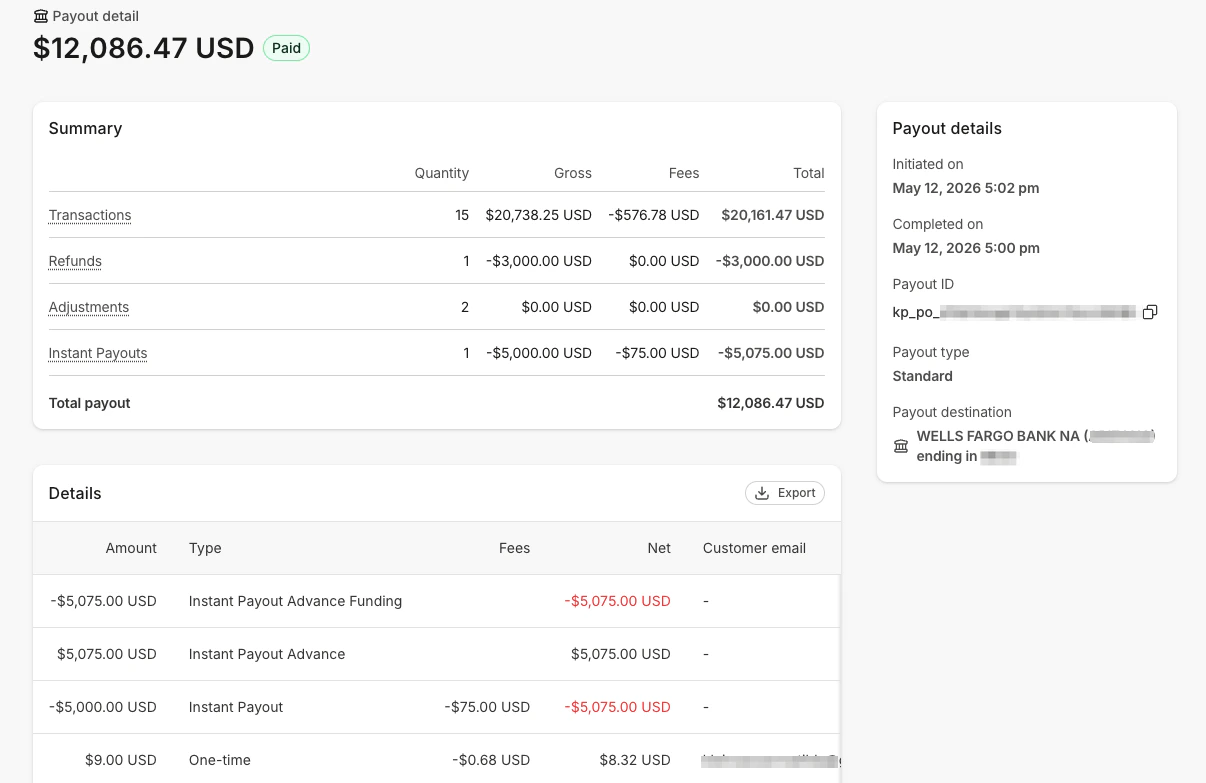Click the bank icon beside Payout detail

(41, 16)
